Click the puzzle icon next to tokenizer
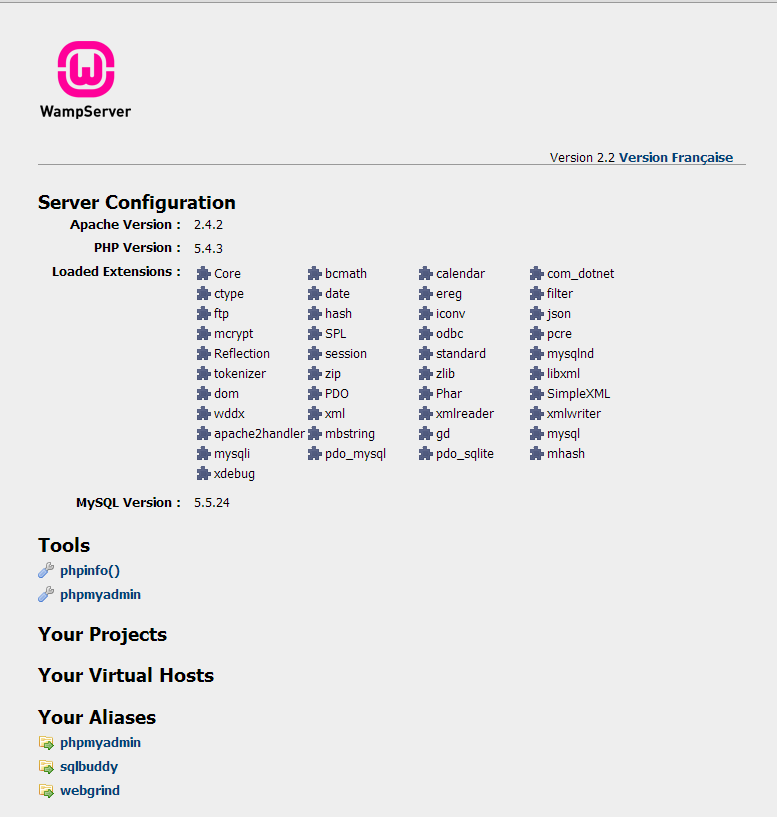 pyautogui.click(x=203, y=374)
